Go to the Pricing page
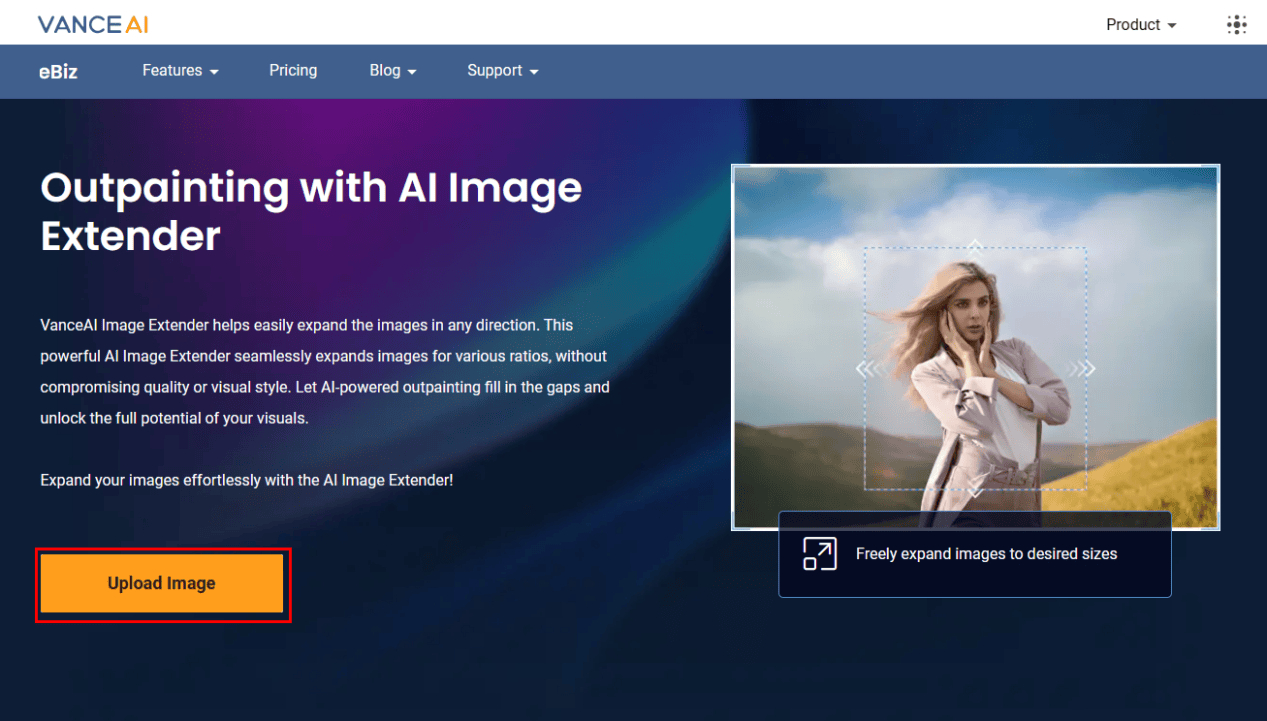This screenshot has width=1267, height=721. pos(293,71)
